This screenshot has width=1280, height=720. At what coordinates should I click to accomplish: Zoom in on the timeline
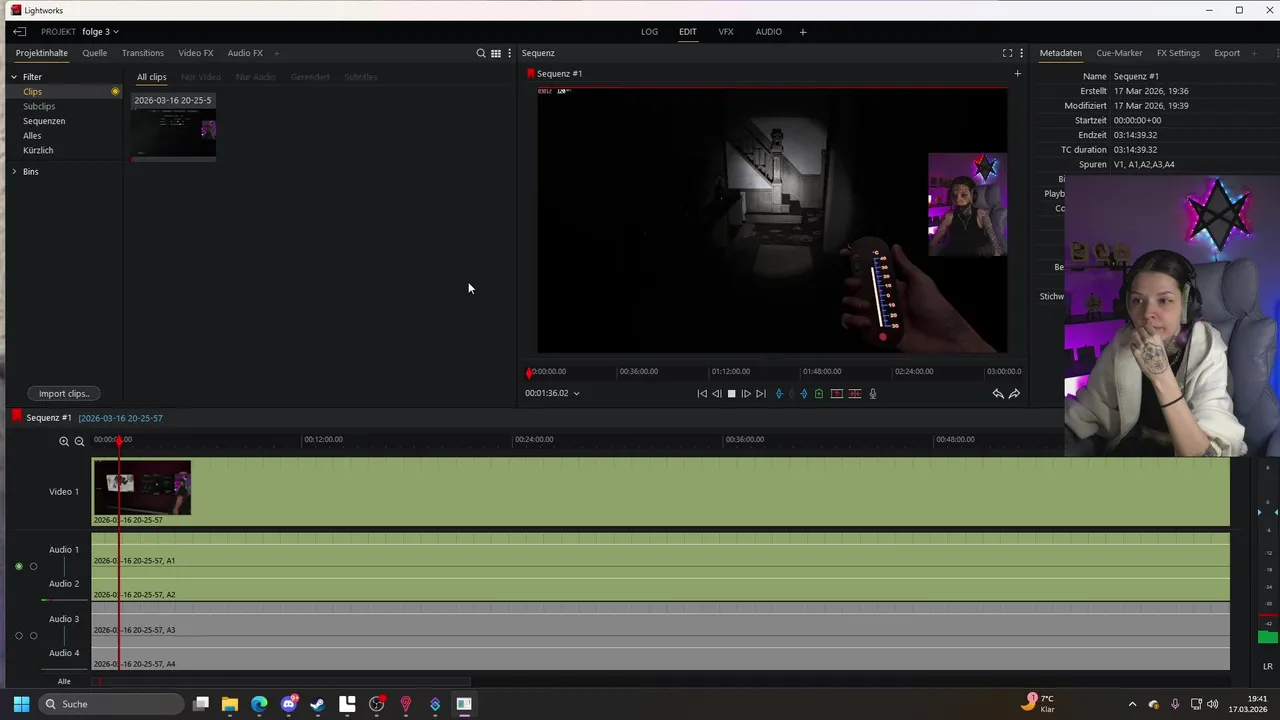pyautogui.click(x=64, y=441)
